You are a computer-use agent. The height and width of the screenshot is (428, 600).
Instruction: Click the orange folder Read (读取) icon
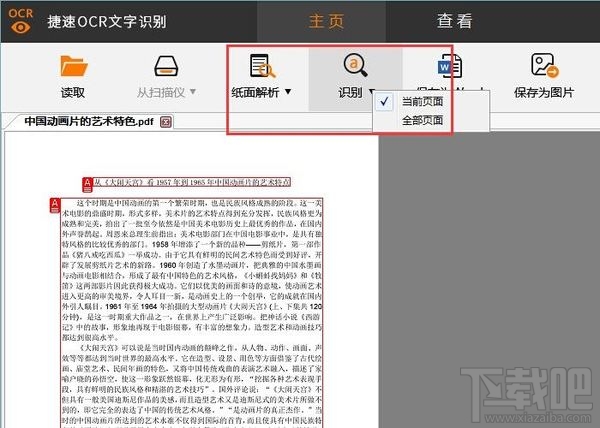[74, 66]
